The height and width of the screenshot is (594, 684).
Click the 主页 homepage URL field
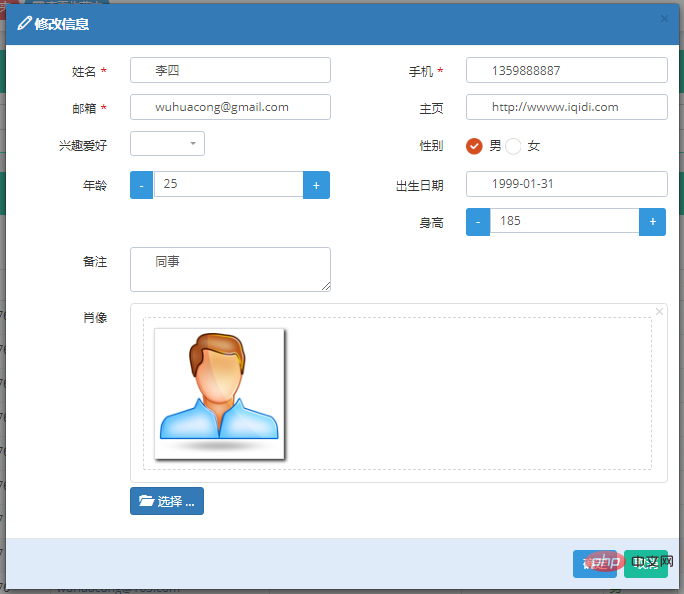pyautogui.click(x=567, y=107)
